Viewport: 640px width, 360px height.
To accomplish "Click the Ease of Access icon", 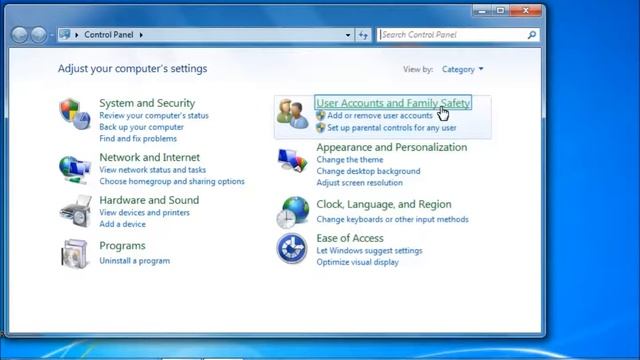I will (x=292, y=248).
